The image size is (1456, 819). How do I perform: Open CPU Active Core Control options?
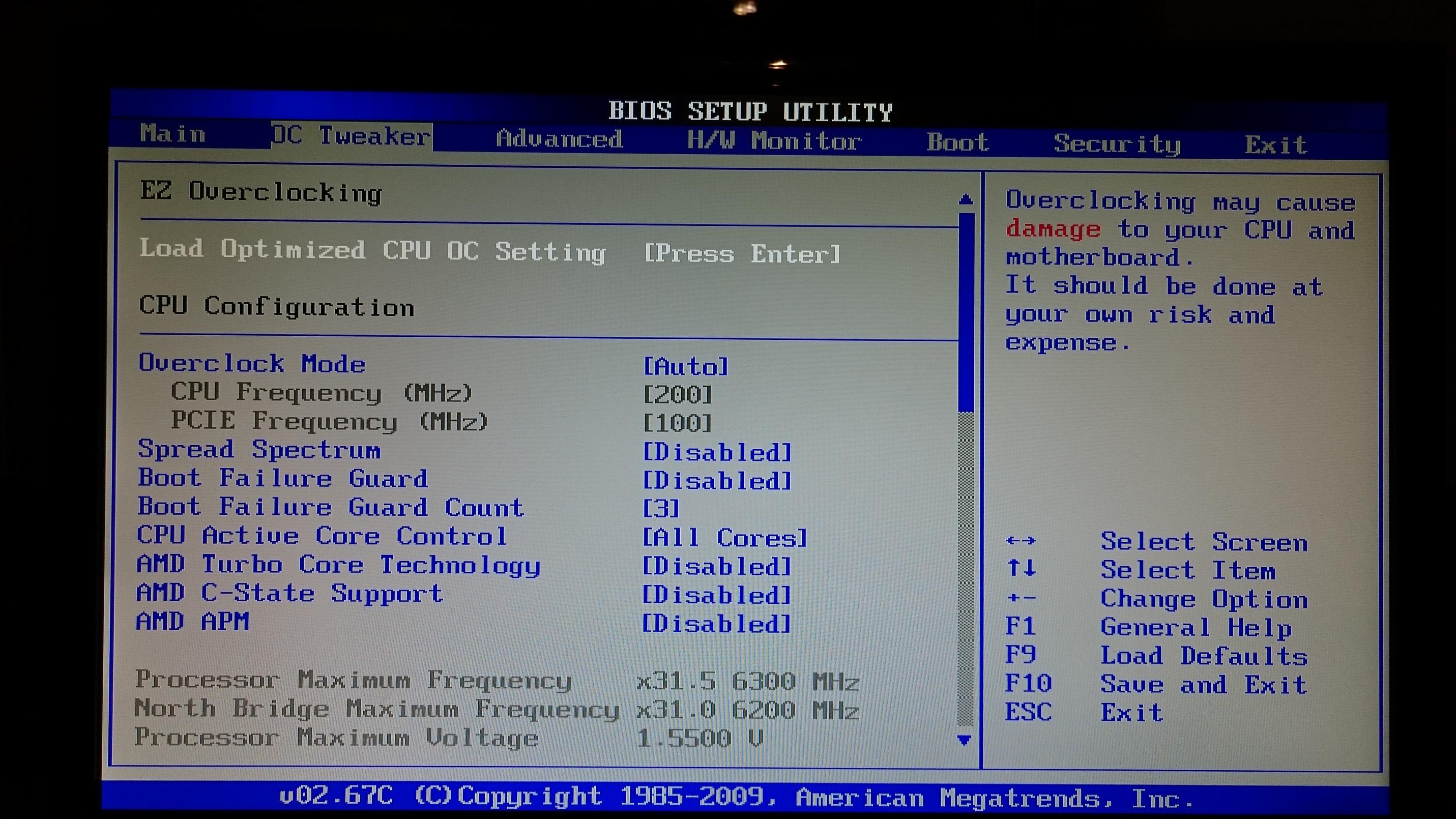pos(724,538)
